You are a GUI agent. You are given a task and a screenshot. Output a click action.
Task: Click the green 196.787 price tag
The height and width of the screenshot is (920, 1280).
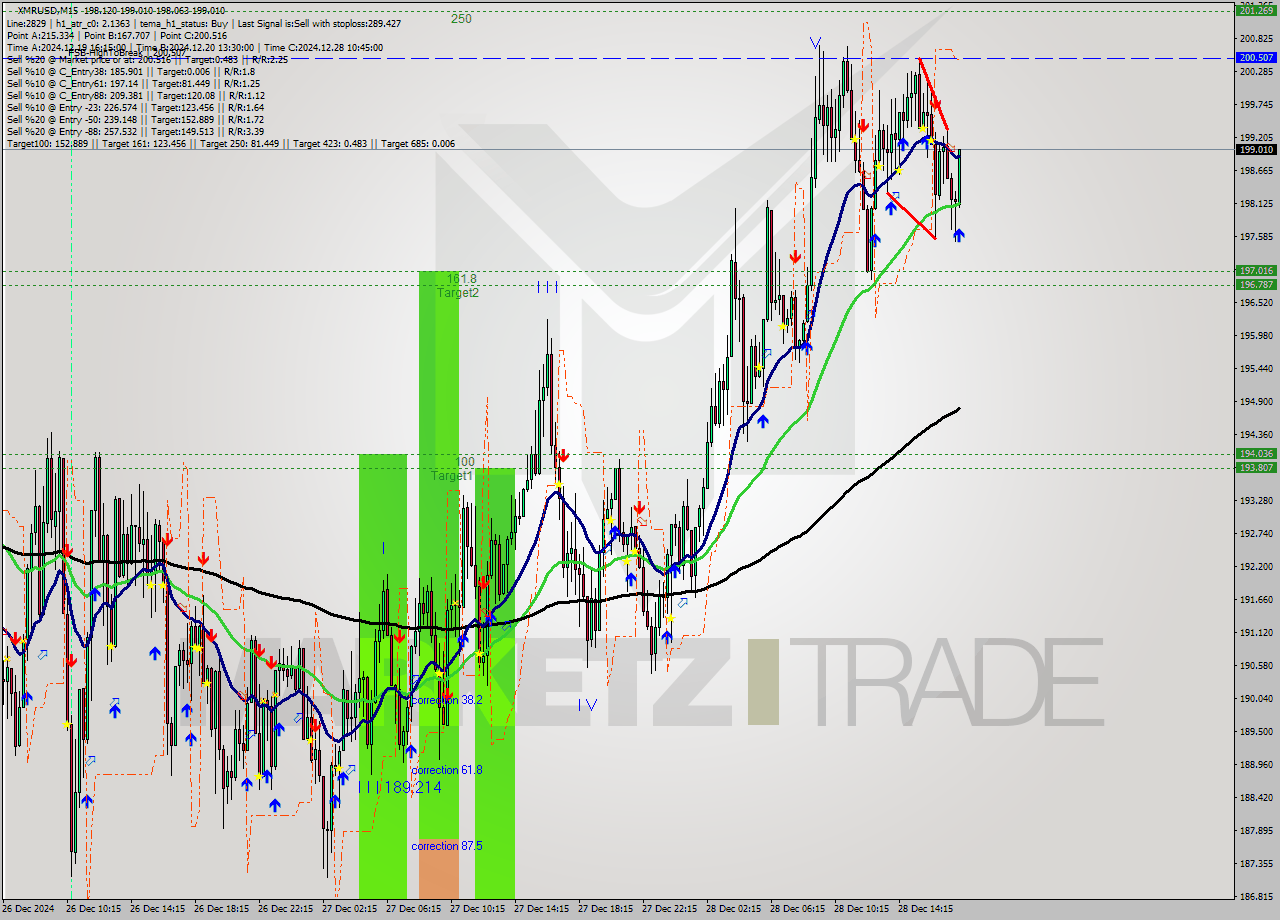[1256, 284]
